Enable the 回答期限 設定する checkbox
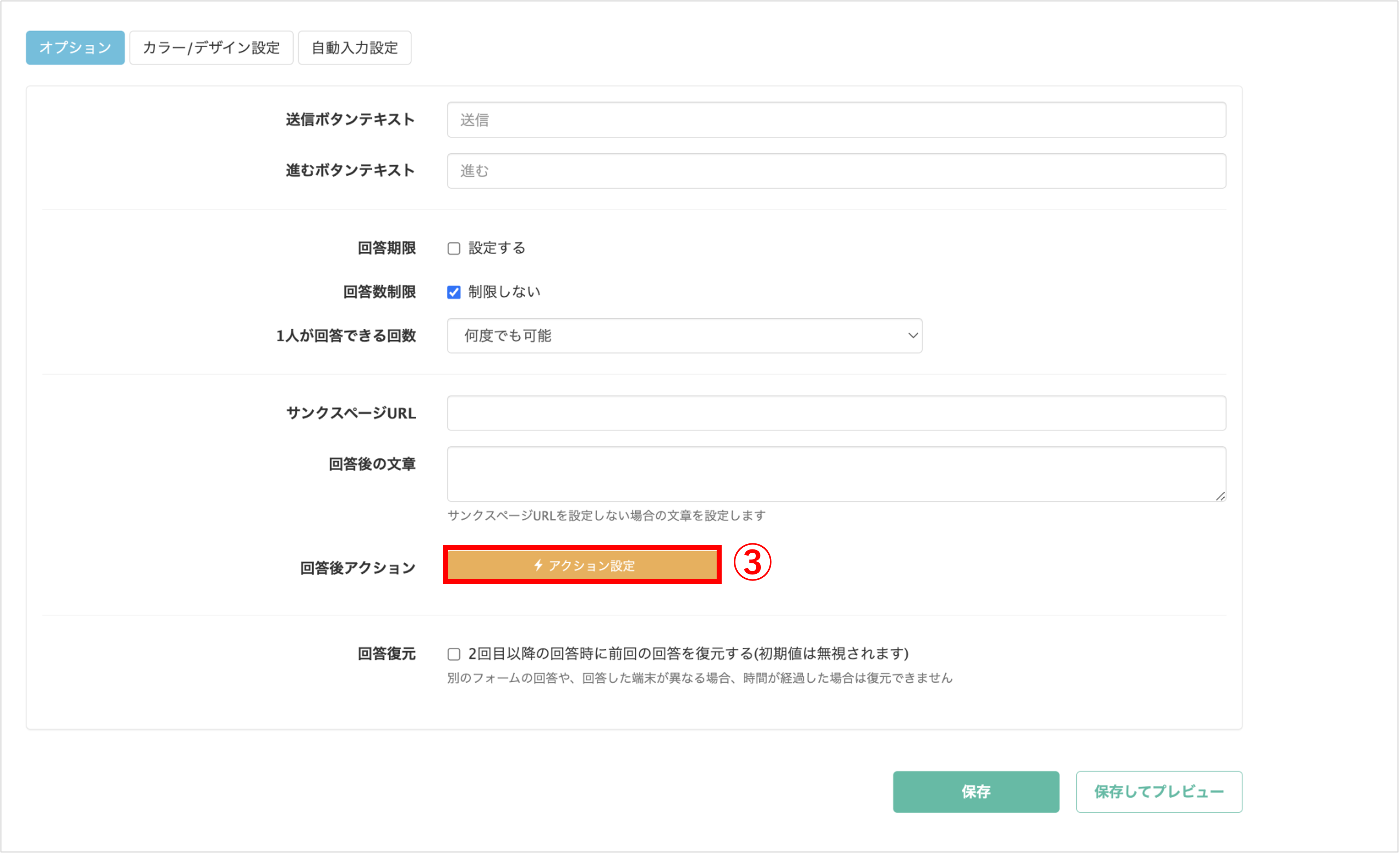The width and height of the screenshot is (1400, 854). (x=454, y=249)
